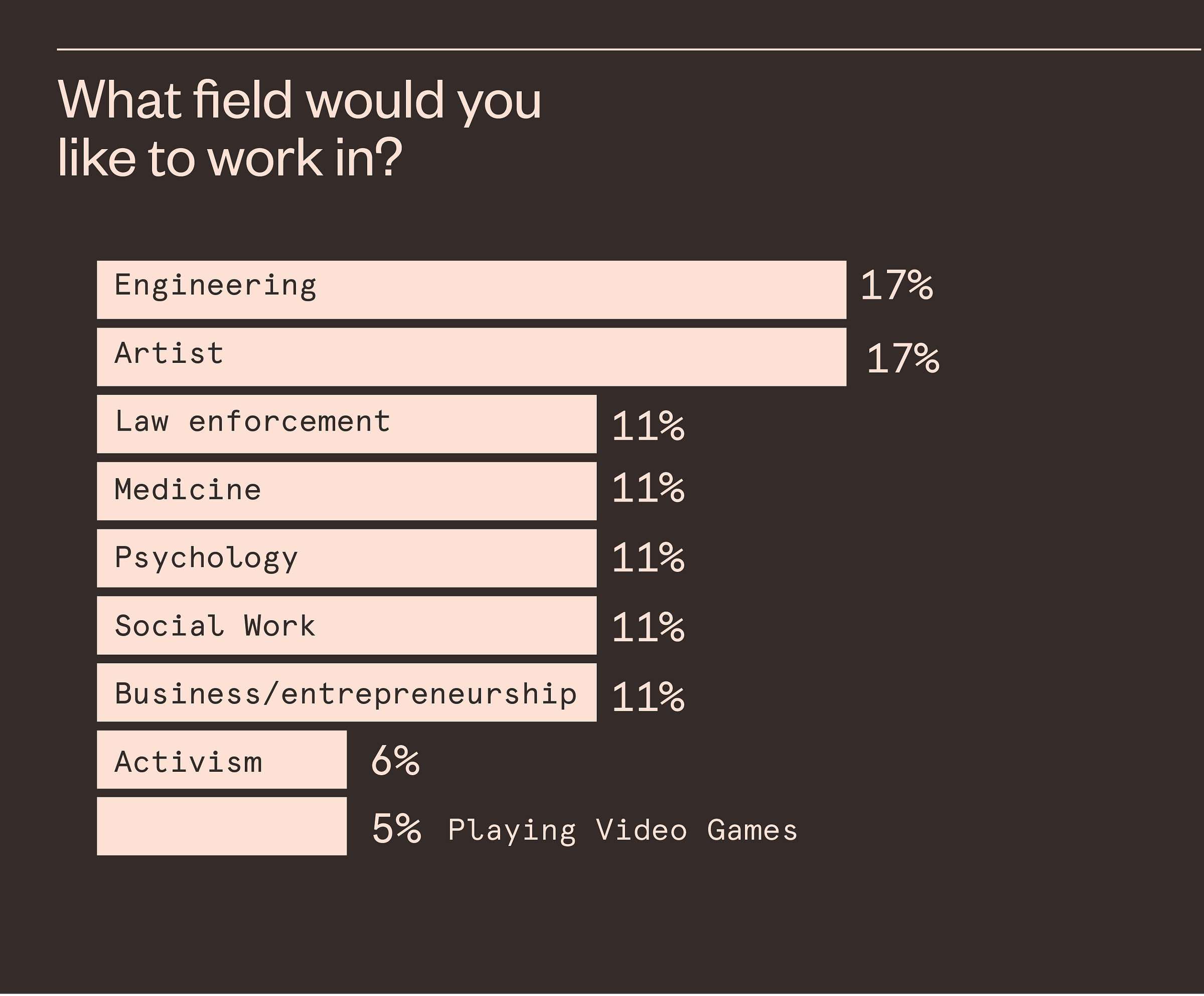Image resolution: width=1204 pixels, height=996 pixels.
Task: Click the Law enforcement bar
Action: [347, 424]
